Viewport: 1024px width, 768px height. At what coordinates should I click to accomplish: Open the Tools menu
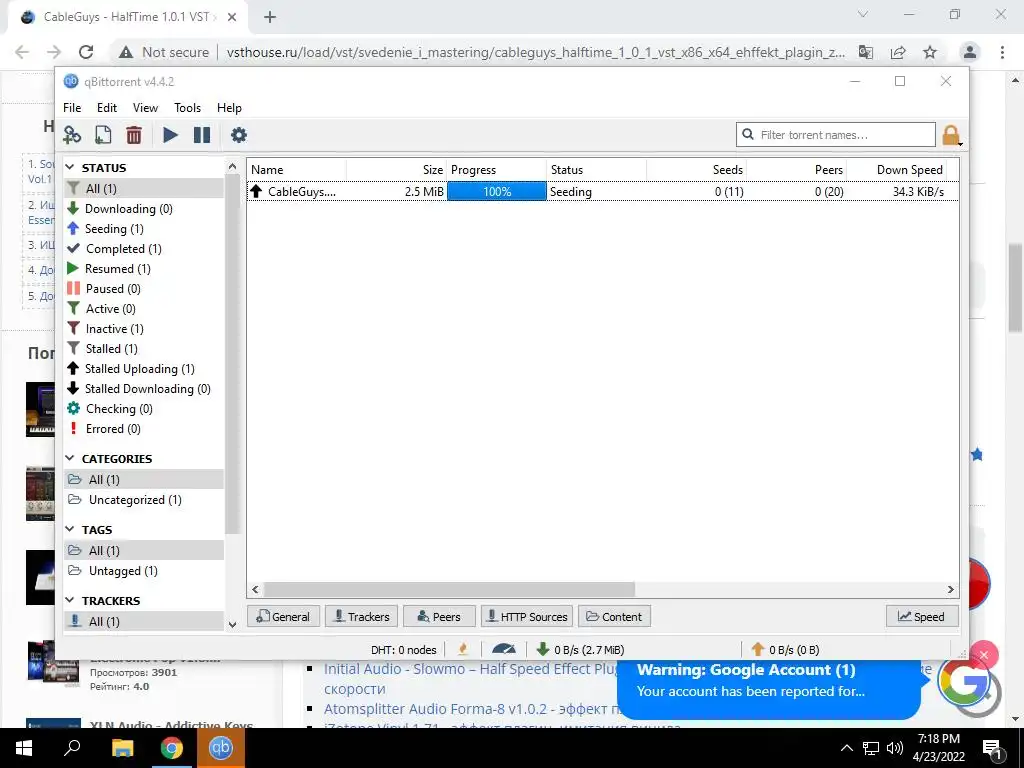click(187, 108)
